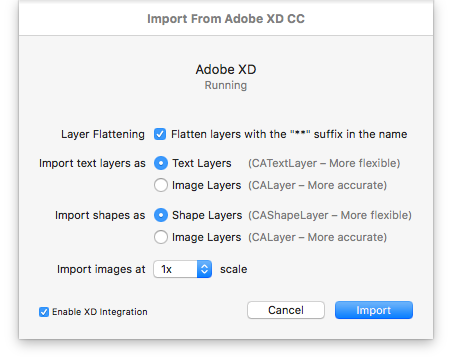Viewport: 450px width, 360px height.
Task: Choose Image Layers for shapes import
Action: click(x=161, y=237)
